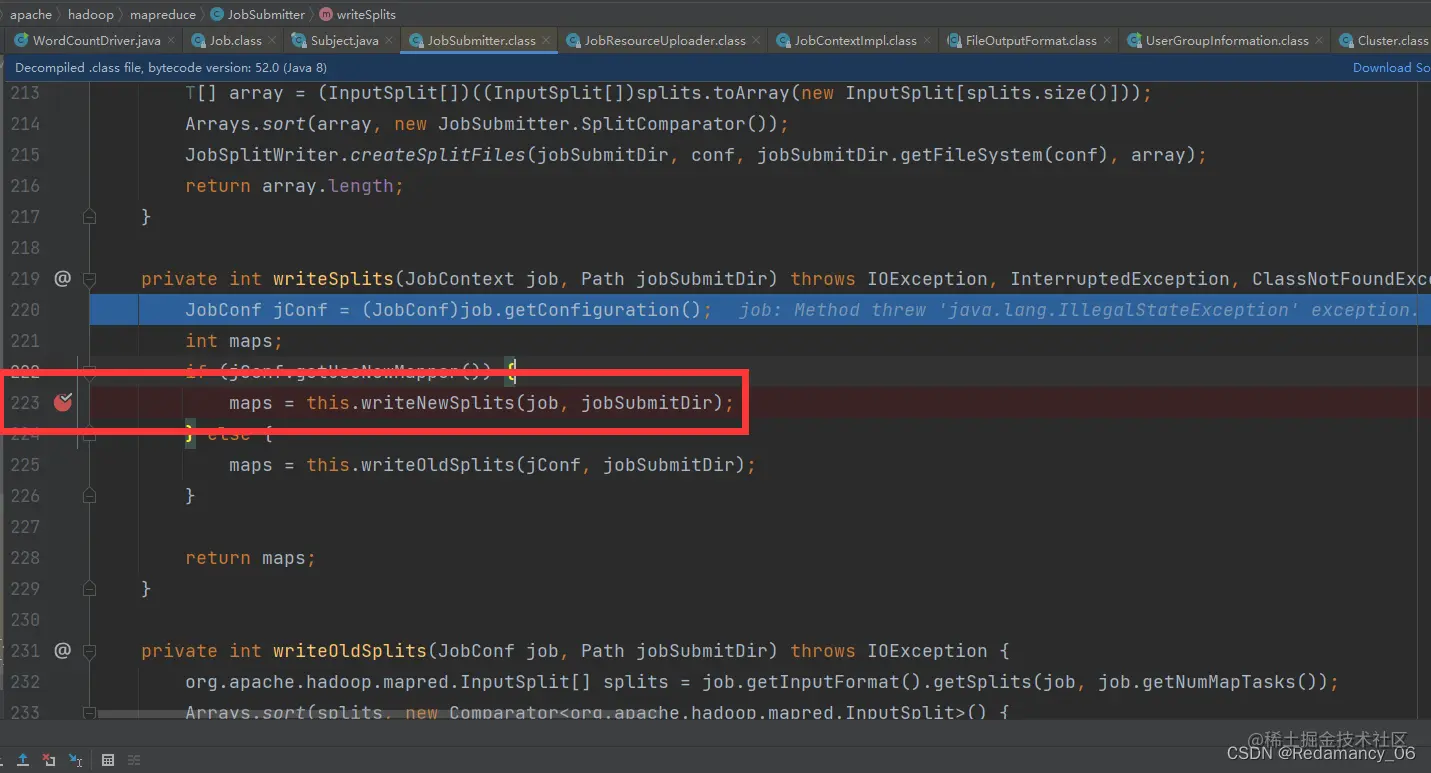Collapse the writeSplits method fold at line 219
The image size is (1431, 773).
click(x=89, y=279)
